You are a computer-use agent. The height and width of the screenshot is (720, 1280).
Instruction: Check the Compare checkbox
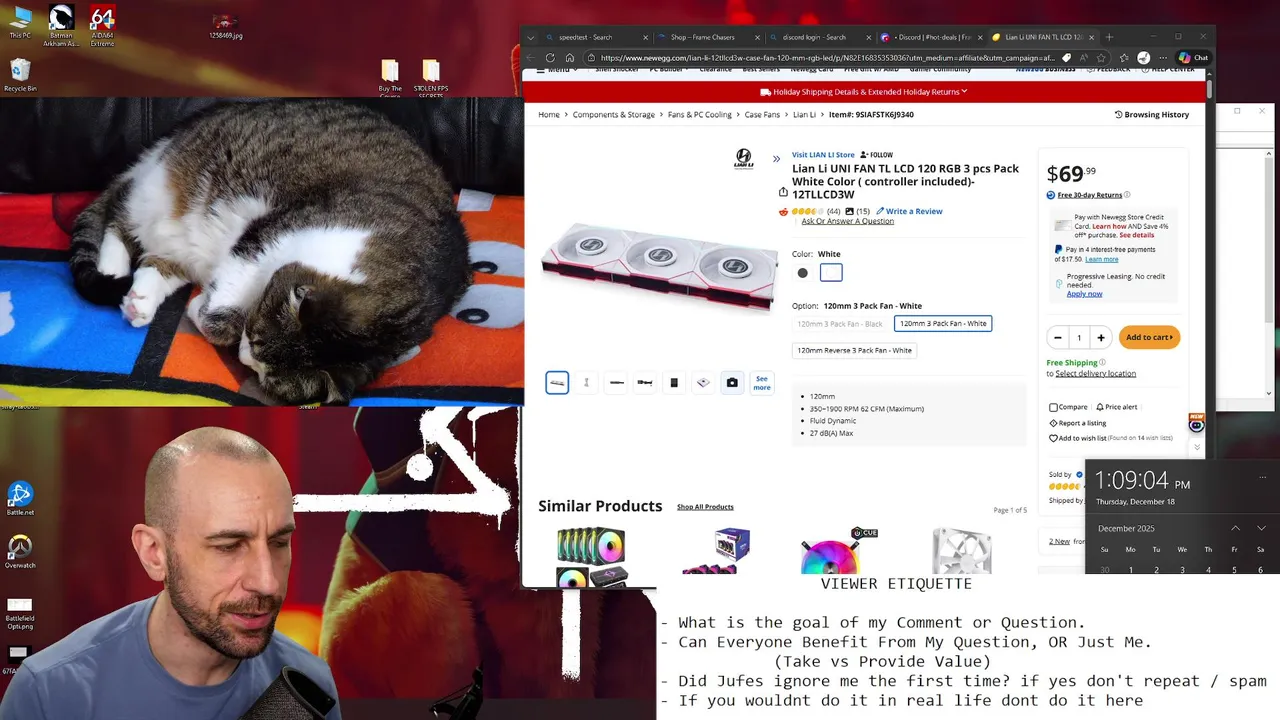click(x=1053, y=407)
